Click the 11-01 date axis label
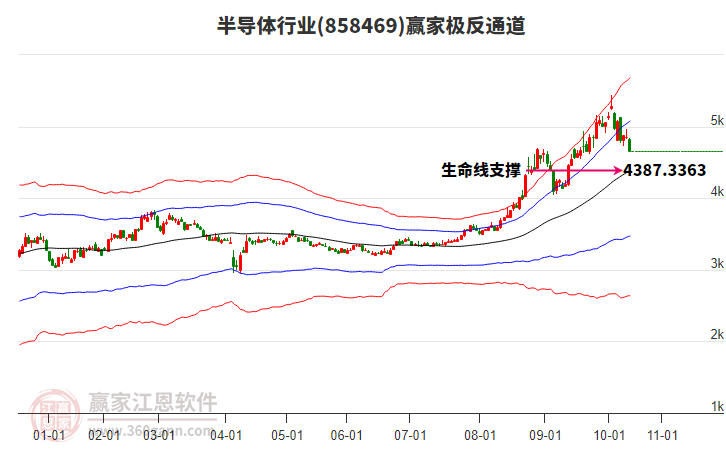 (662, 435)
